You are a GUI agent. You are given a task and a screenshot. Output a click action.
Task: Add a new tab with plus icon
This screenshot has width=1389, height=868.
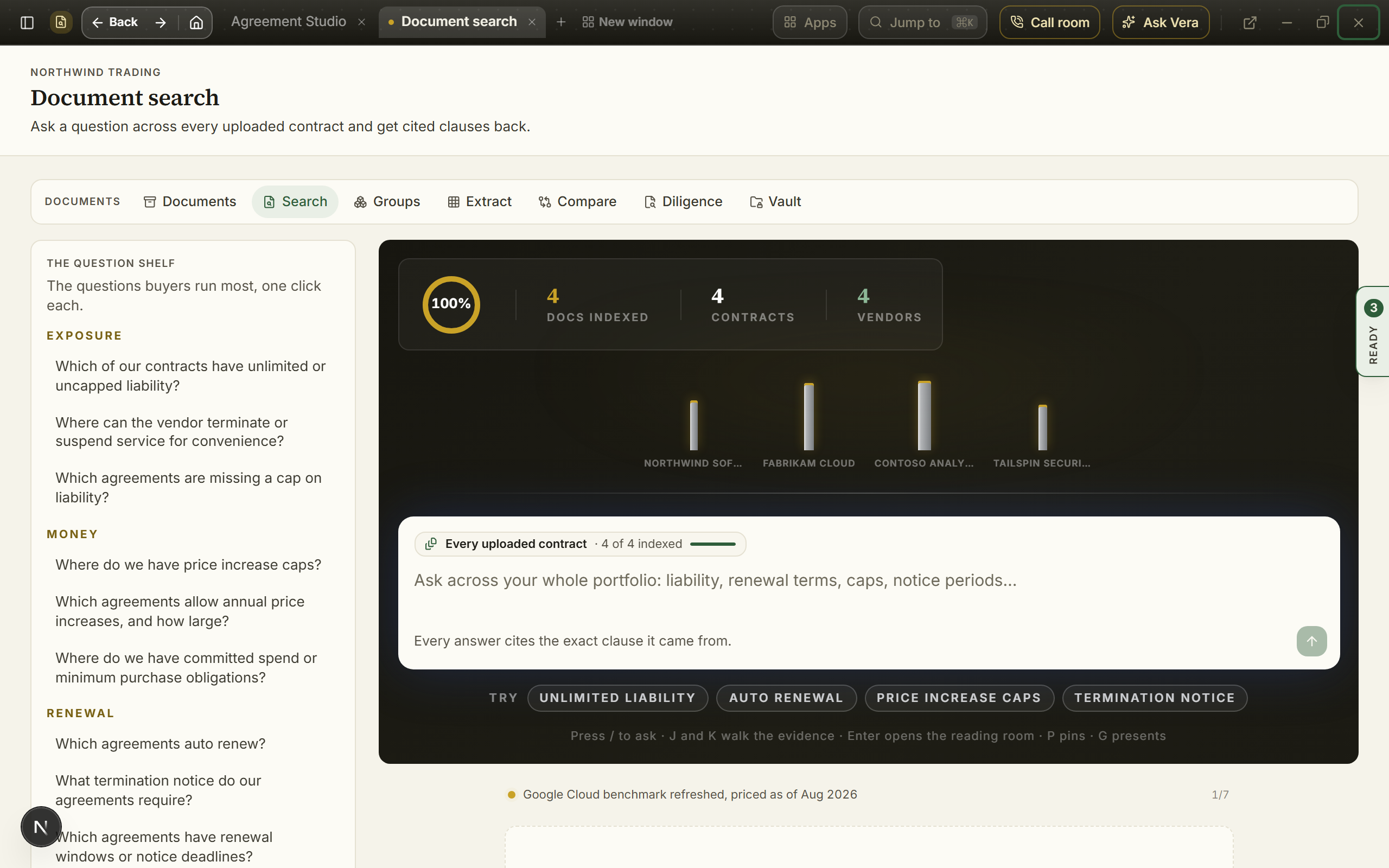(561, 22)
